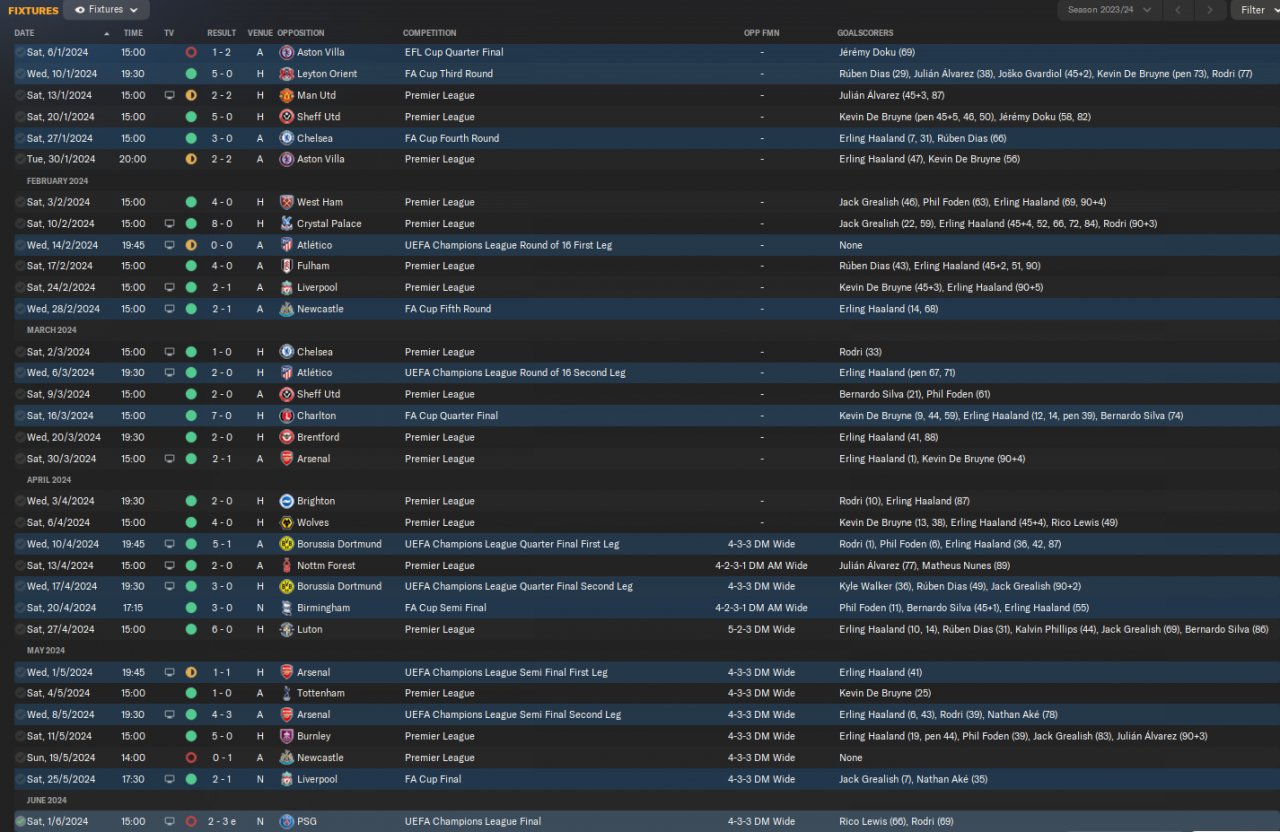The image size is (1280, 832).
Task: Toggle the tick mark on the Charlton row
Action: pos(20,416)
